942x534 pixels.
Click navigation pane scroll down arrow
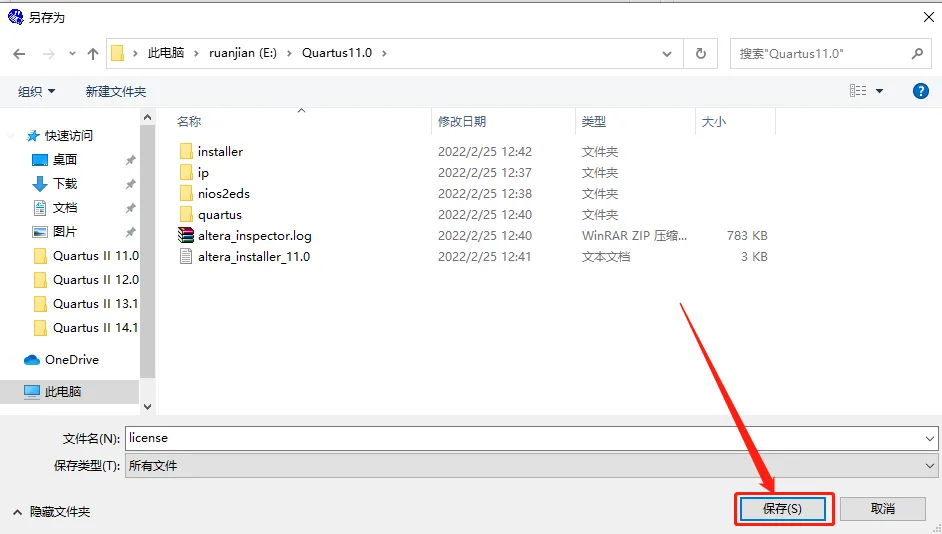148,407
